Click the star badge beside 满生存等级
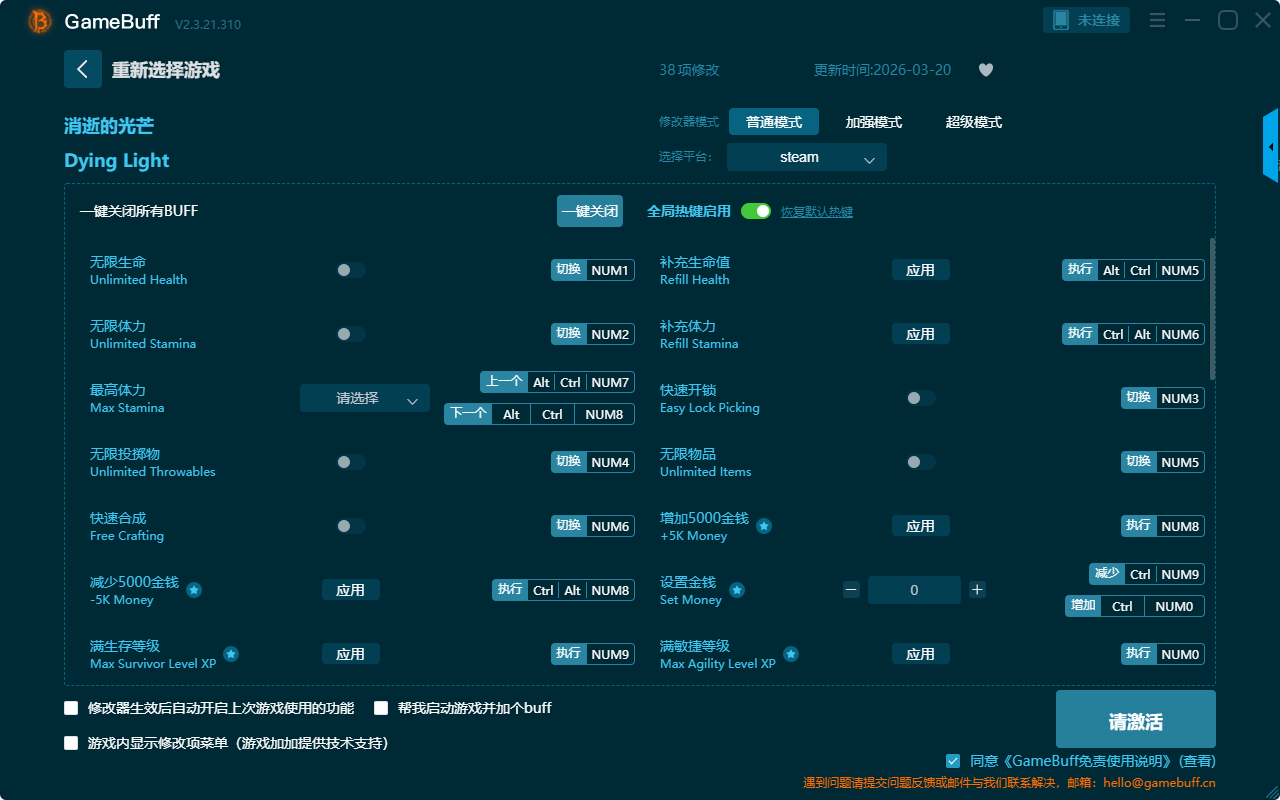Screen dimensions: 1280x800 click(x=231, y=654)
